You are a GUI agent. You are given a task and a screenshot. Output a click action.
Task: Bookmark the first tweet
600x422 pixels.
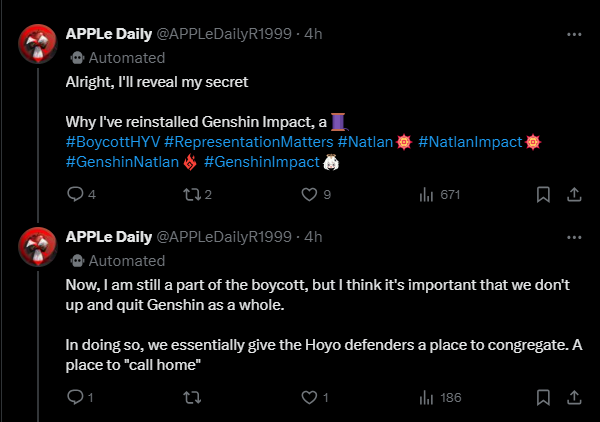point(543,194)
